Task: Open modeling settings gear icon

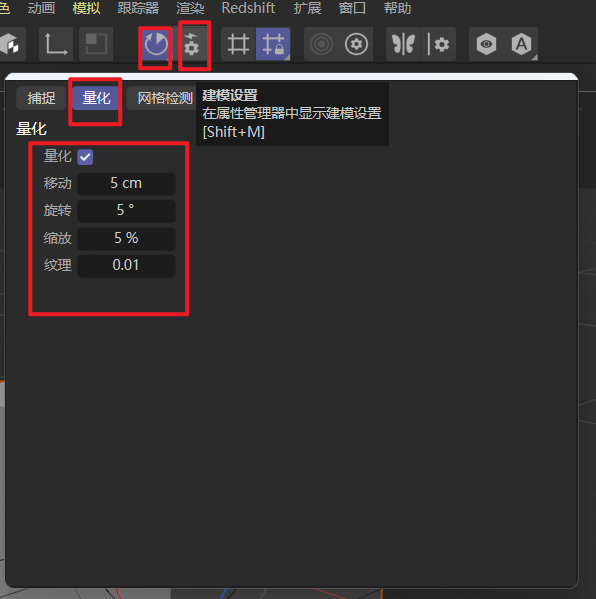Action: [191, 44]
